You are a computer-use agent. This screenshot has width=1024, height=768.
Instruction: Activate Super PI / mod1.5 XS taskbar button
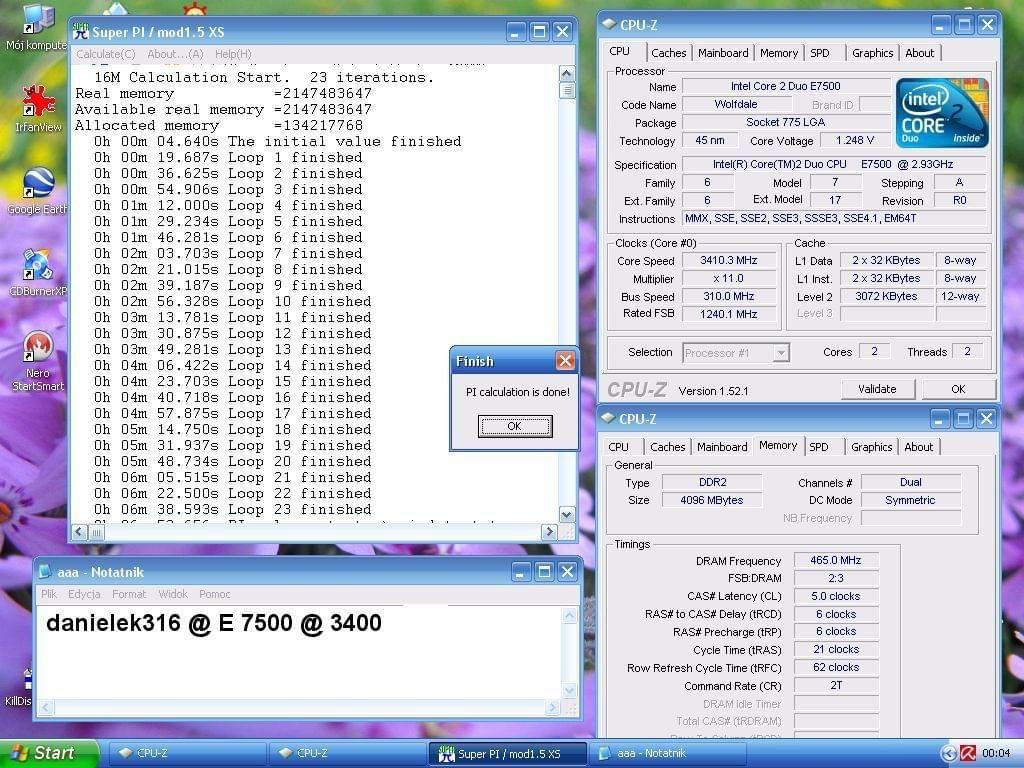pyautogui.click(x=507, y=753)
